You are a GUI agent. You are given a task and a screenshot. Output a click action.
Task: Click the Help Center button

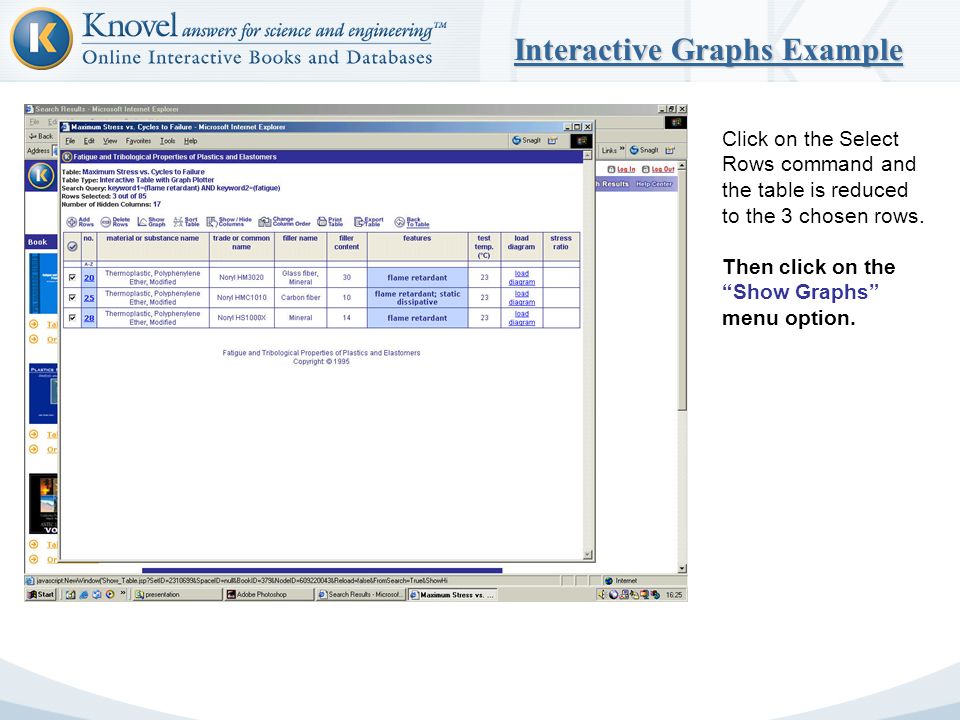pyautogui.click(x=654, y=184)
